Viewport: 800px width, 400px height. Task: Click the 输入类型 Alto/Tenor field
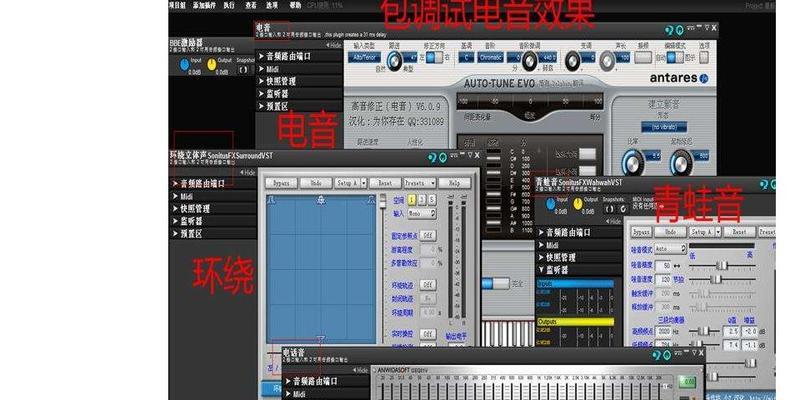click(364, 58)
